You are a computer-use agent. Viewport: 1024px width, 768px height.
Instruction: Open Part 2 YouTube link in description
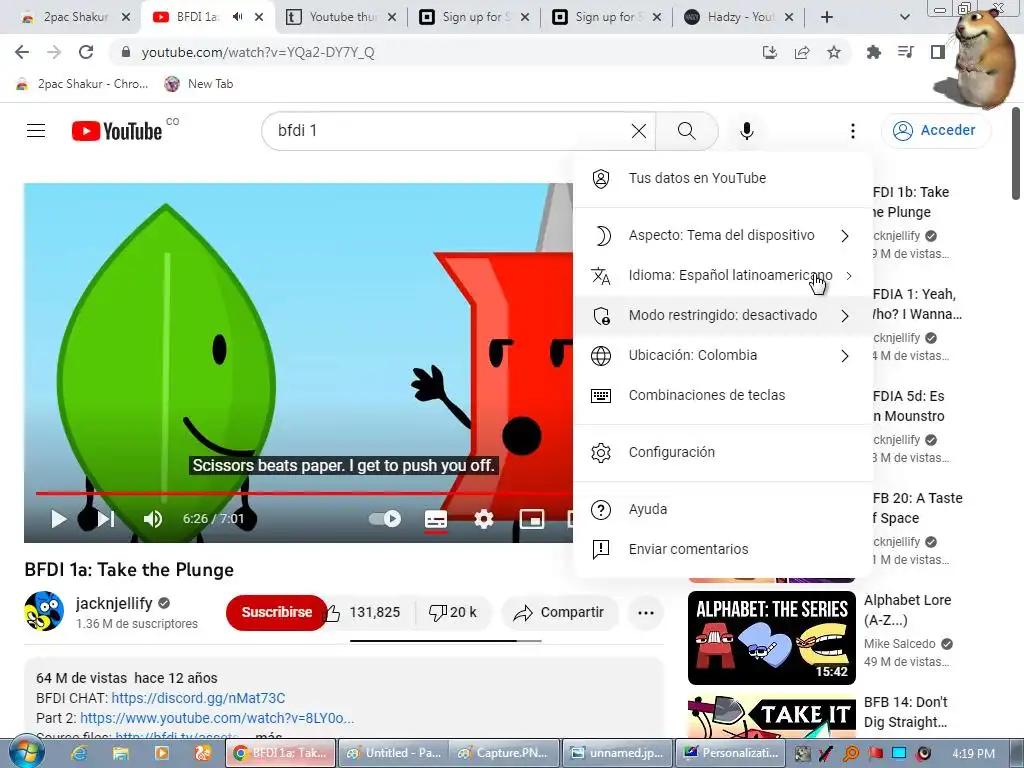point(217,718)
